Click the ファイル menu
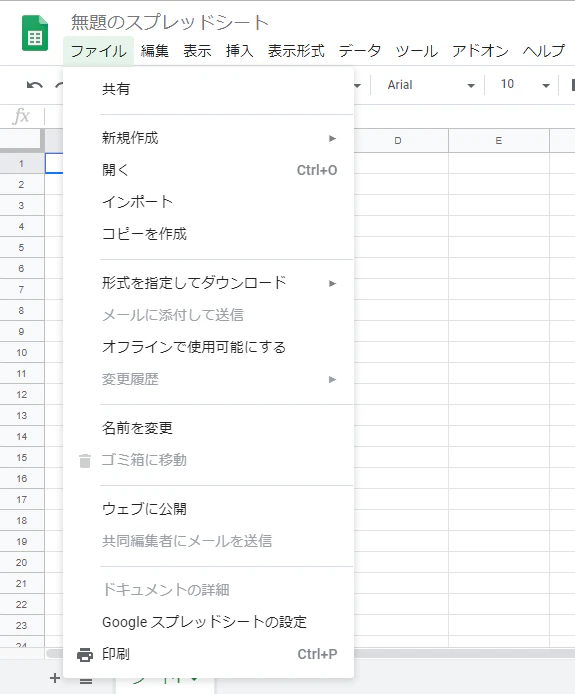Viewport: 575px width, 694px height. 98,51
